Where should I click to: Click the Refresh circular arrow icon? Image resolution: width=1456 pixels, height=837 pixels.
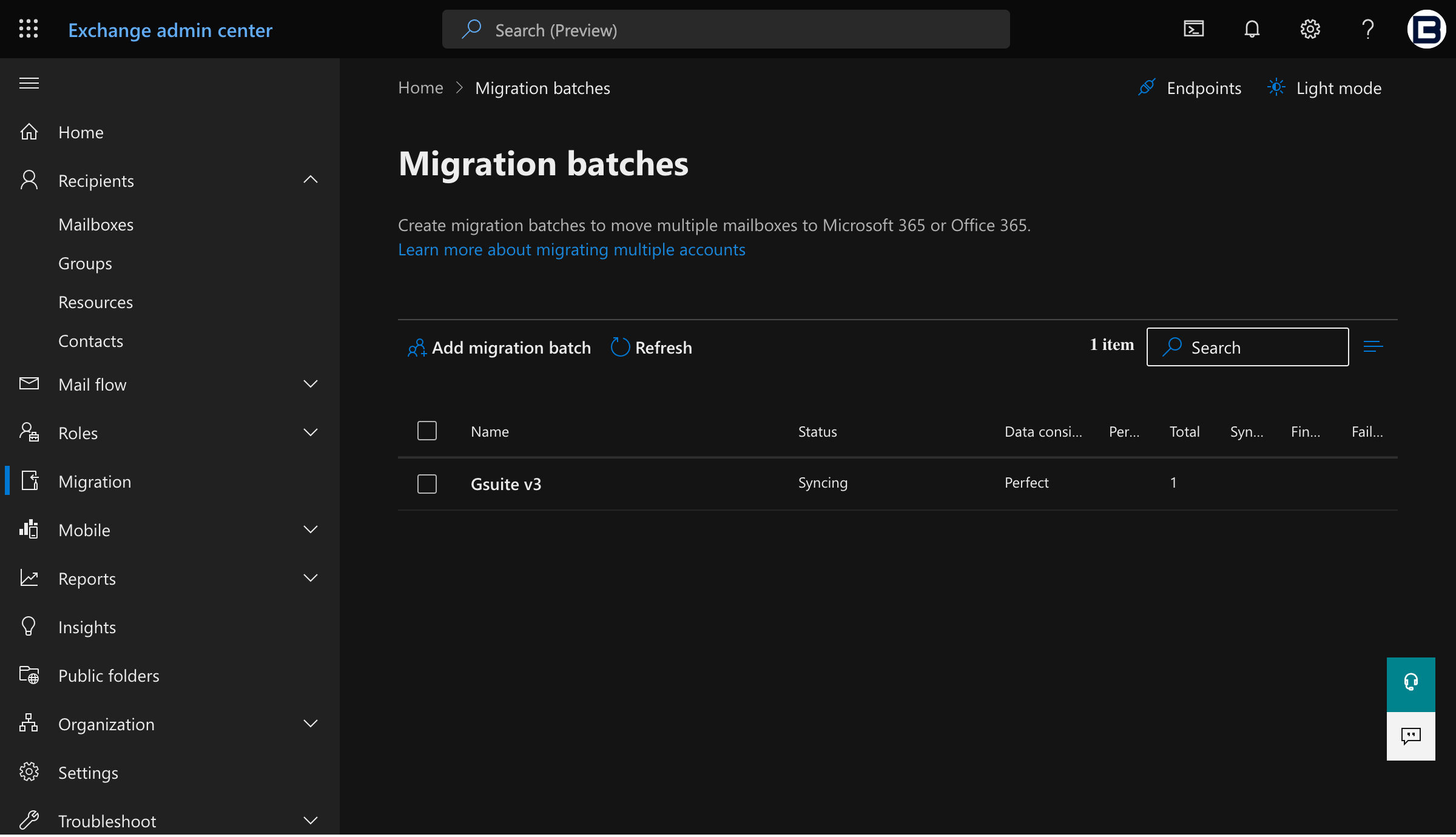[620, 348]
